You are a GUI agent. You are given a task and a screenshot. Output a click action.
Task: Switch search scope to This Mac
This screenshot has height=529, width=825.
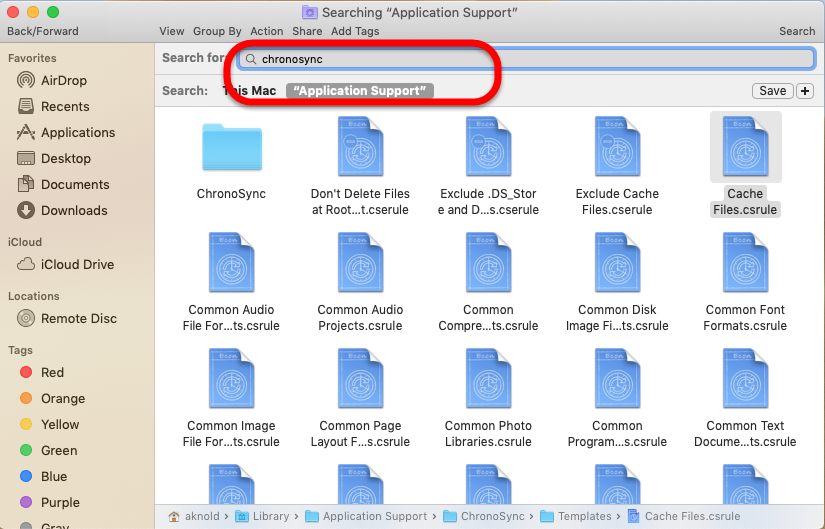coord(250,91)
